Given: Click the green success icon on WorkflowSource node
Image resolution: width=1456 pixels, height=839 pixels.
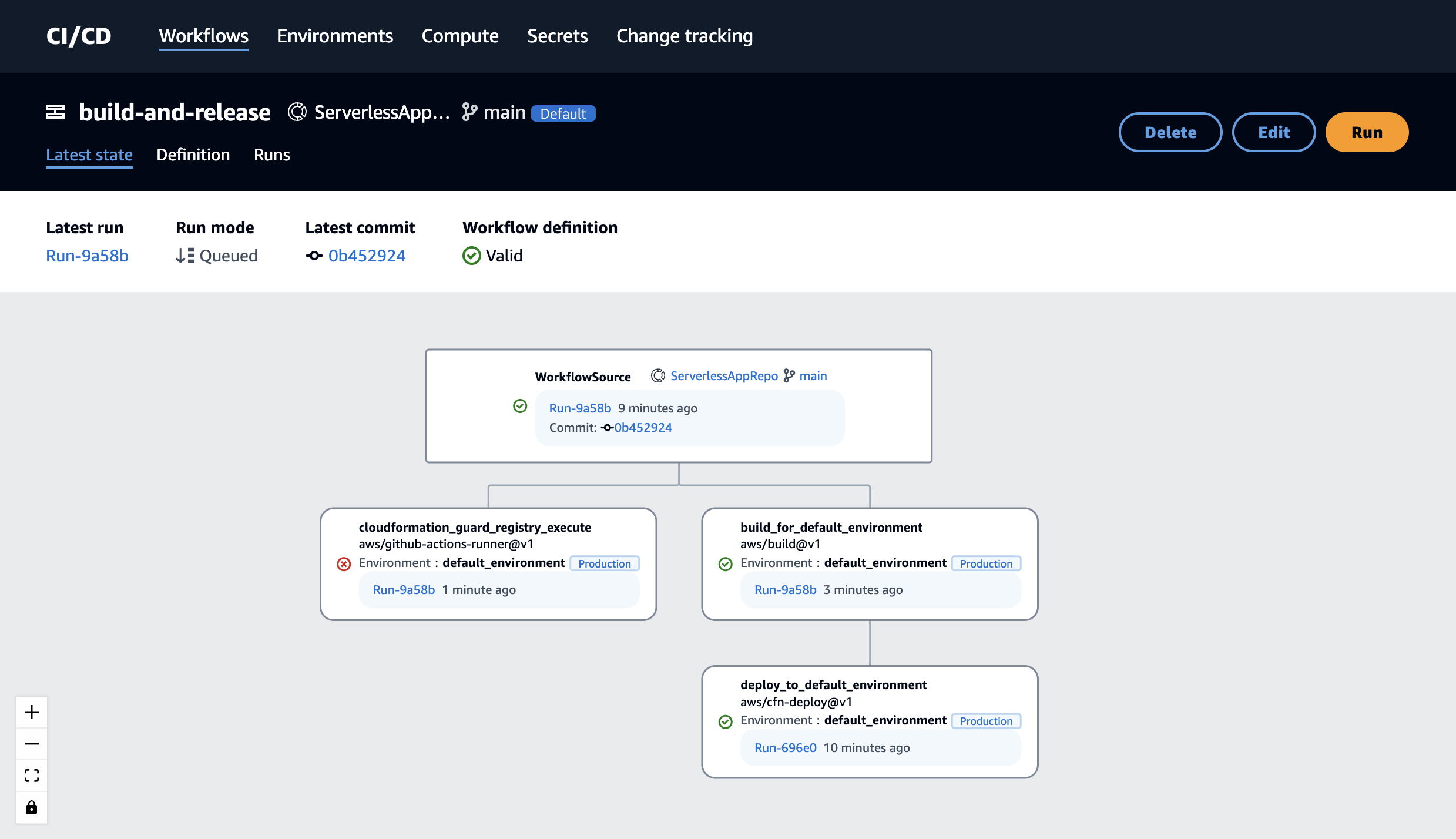Looking at the screenshot, I should [x=520, y=406].
